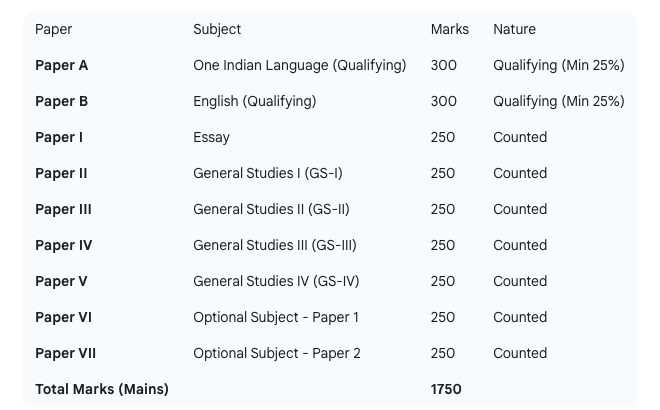The height and width of the screenshot is (410, 660).
Task: Click "Qualifying (Min 25%)" in Paper A row
Action: pos(558,66)
